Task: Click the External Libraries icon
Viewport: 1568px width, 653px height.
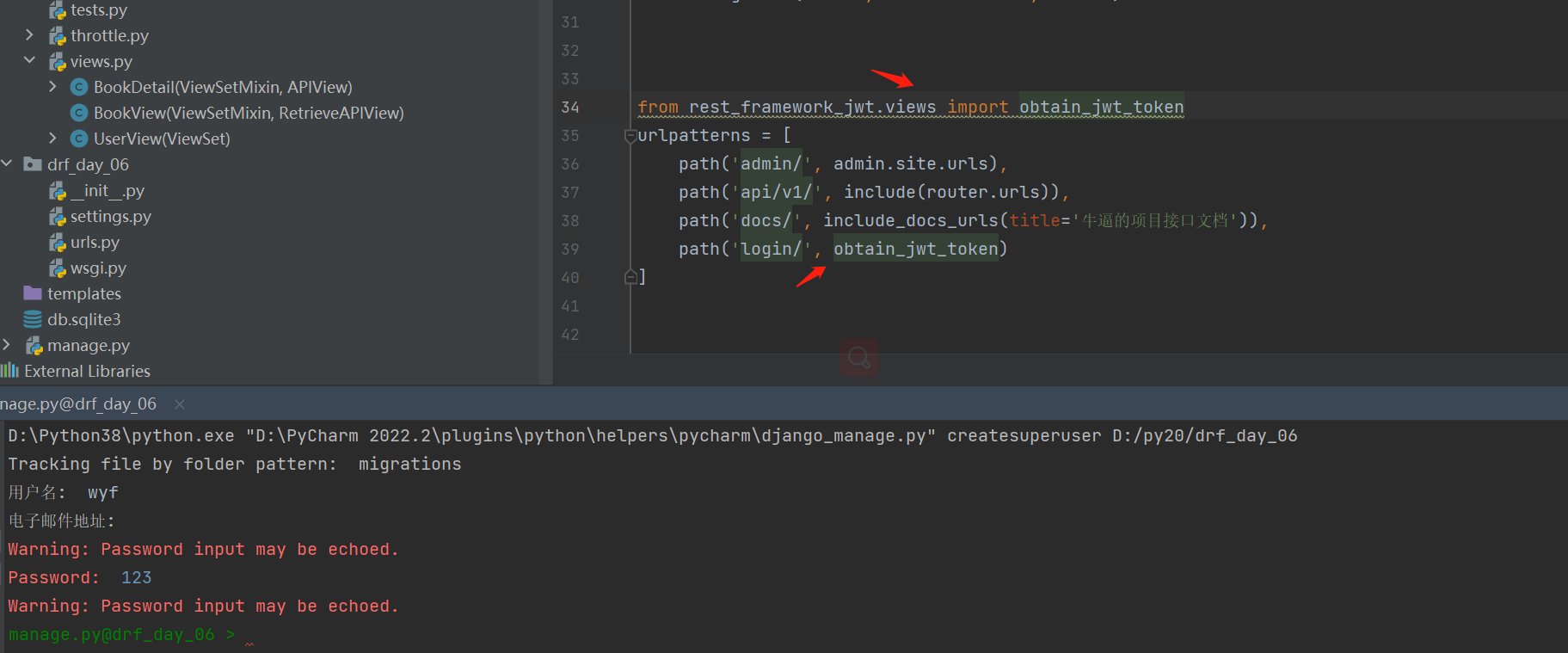Action: click(9, 371)
